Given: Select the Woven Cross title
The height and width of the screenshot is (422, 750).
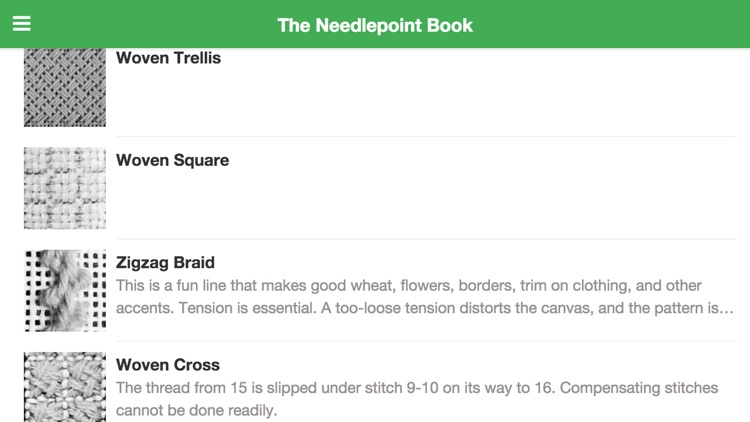Looking at the screenshot, I should [x=168, y=365].
